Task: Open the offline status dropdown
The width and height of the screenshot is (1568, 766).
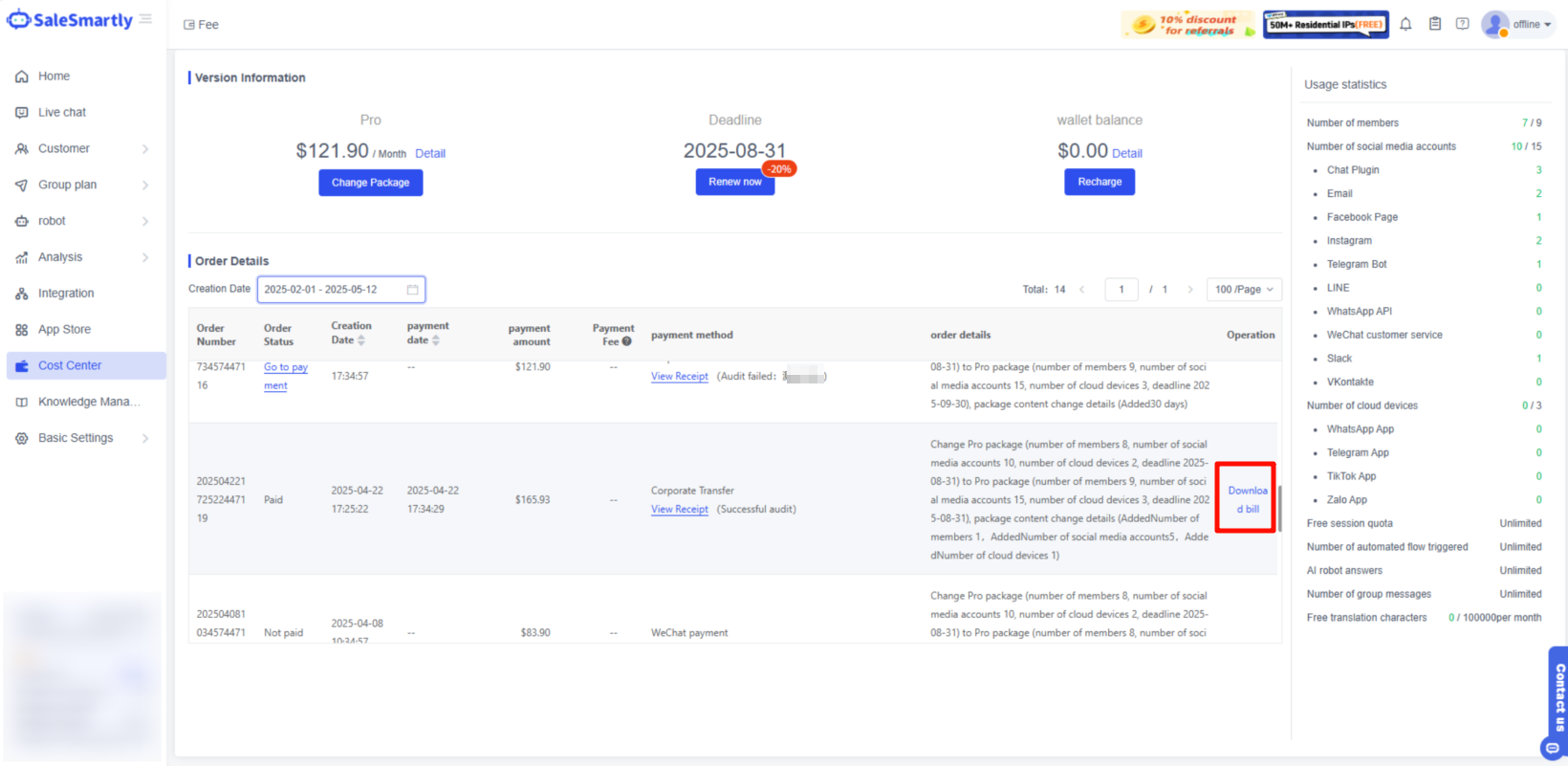Action: click(x=1533, y=25)
